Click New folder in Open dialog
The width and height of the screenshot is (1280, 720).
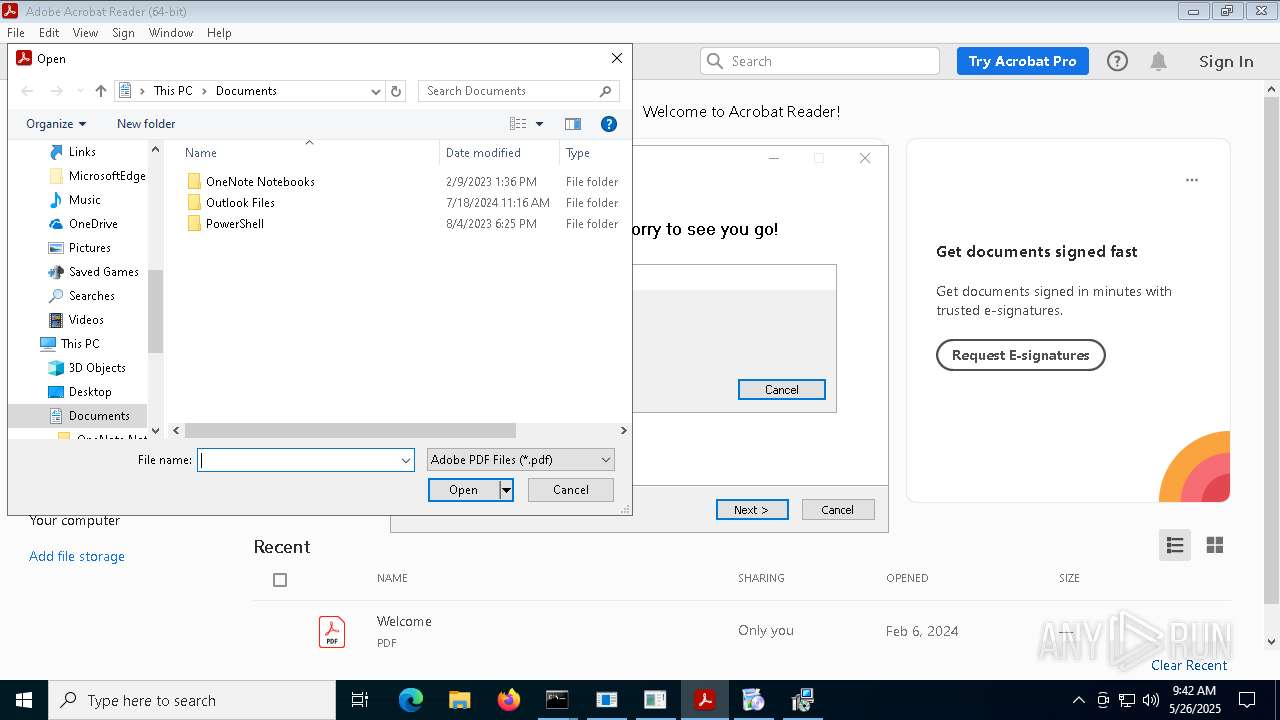[x=146, y=124]
